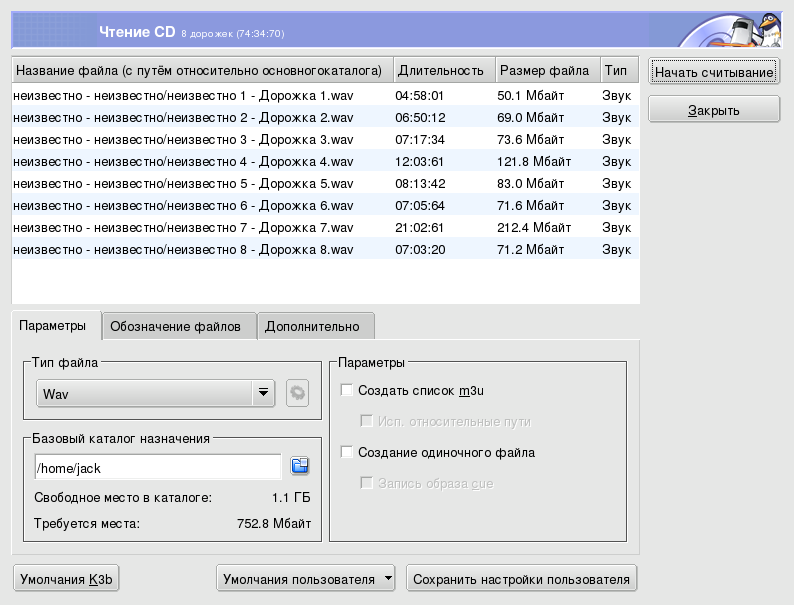Screen dimensions: 794x605
Task: Click duration 04:58:01 cell
Action: point(419,96)
